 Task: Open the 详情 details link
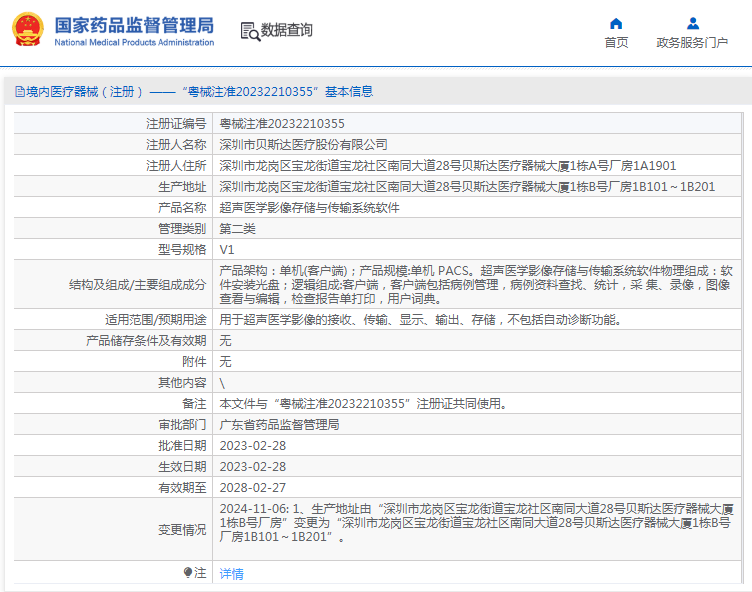click(232, 574)
